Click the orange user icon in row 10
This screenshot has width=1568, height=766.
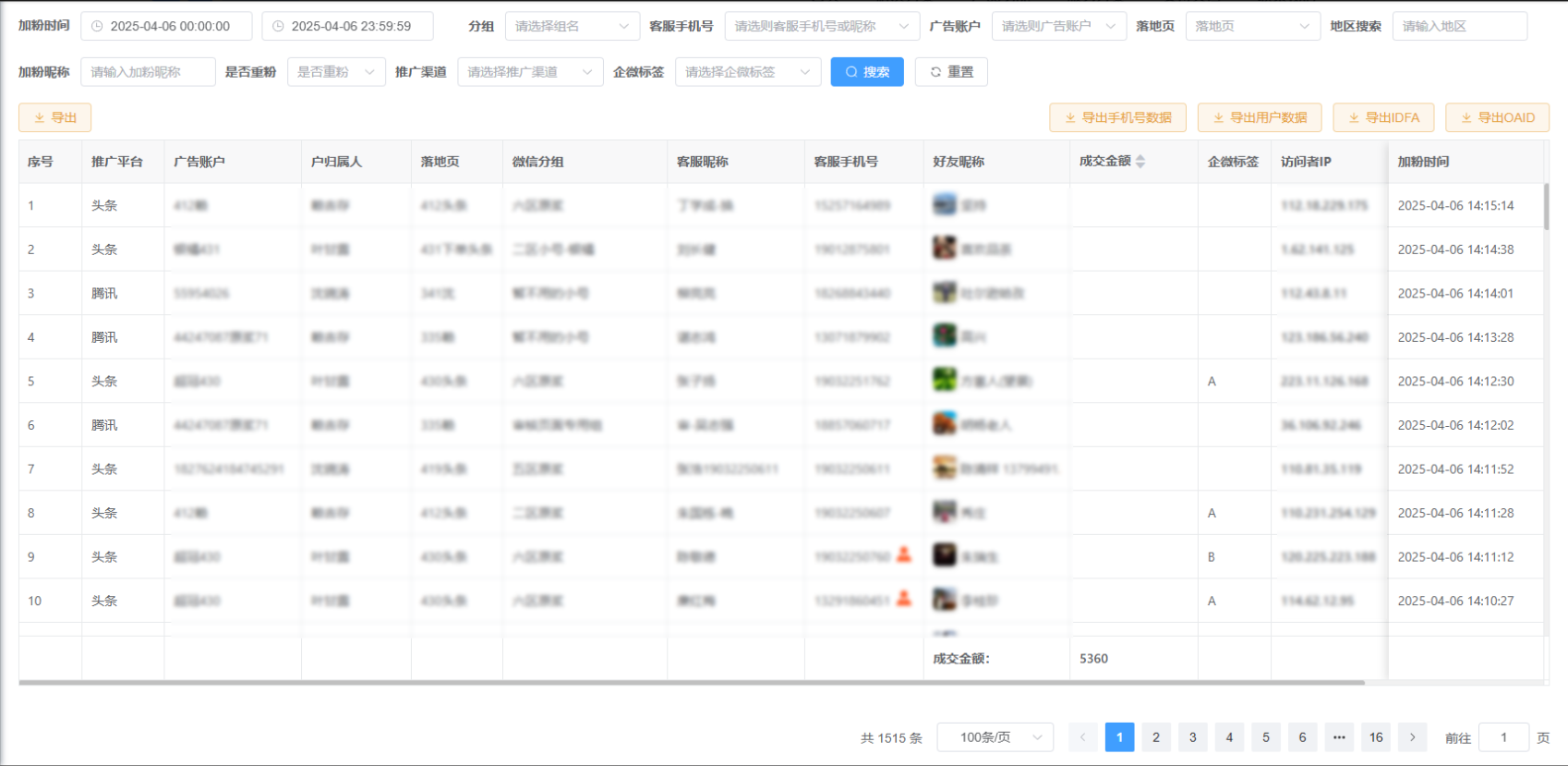click(x=904, y=599)
